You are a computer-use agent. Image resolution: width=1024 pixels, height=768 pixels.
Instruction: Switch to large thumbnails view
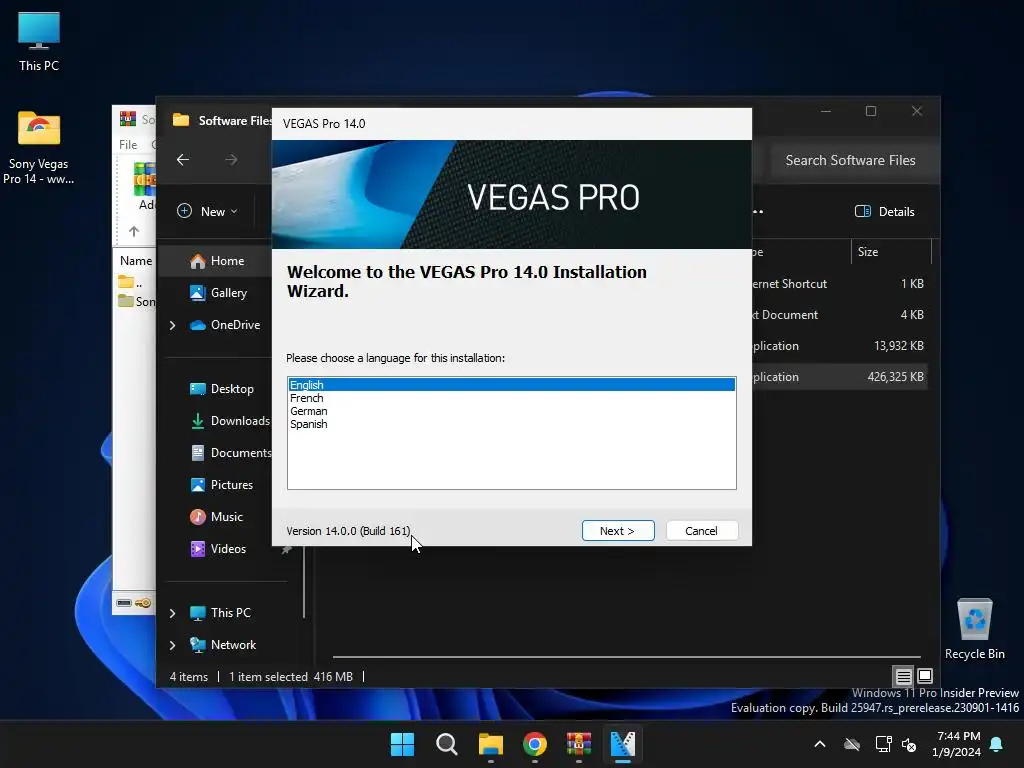click(x=925, y=676)
